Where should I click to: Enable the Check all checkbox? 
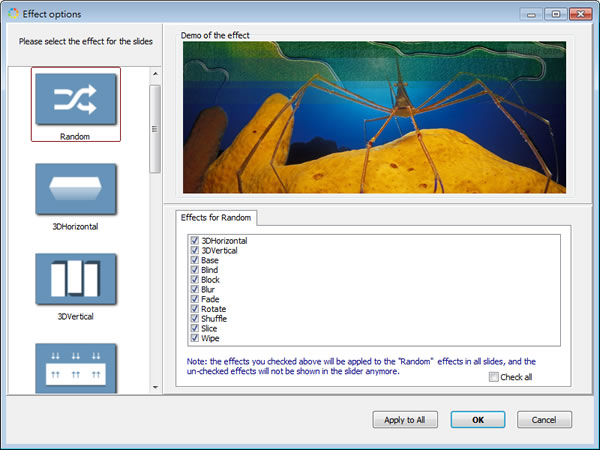pyautogui.click(x=494, y=377)
